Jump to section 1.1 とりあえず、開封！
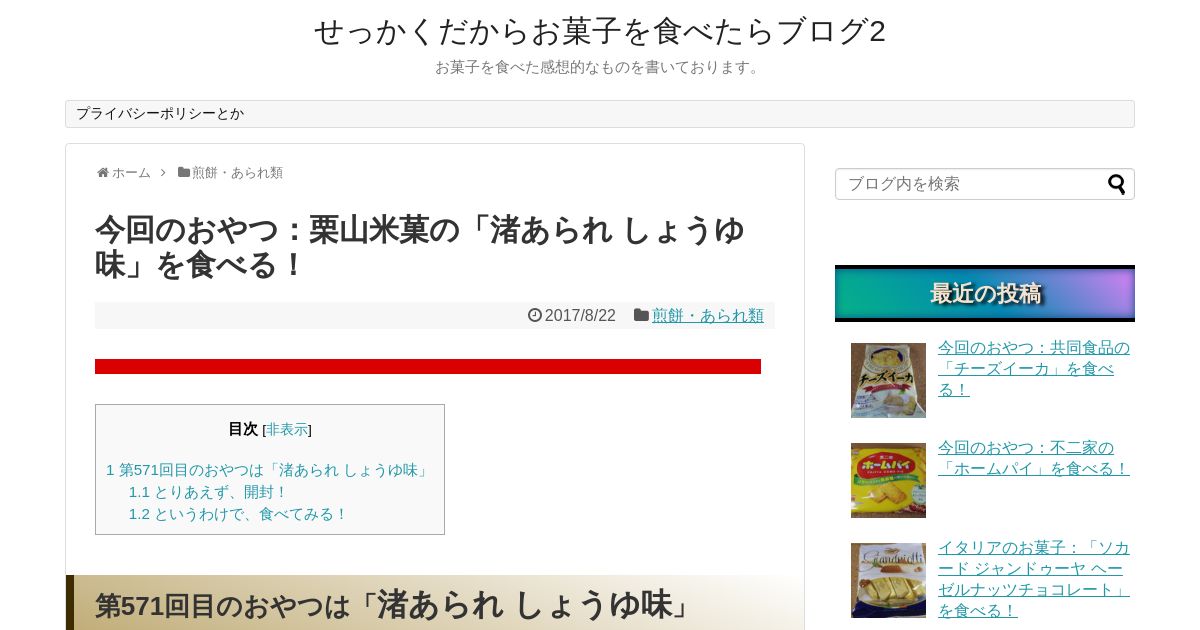The image size is (1200, 630). click(x=208, y=492)
